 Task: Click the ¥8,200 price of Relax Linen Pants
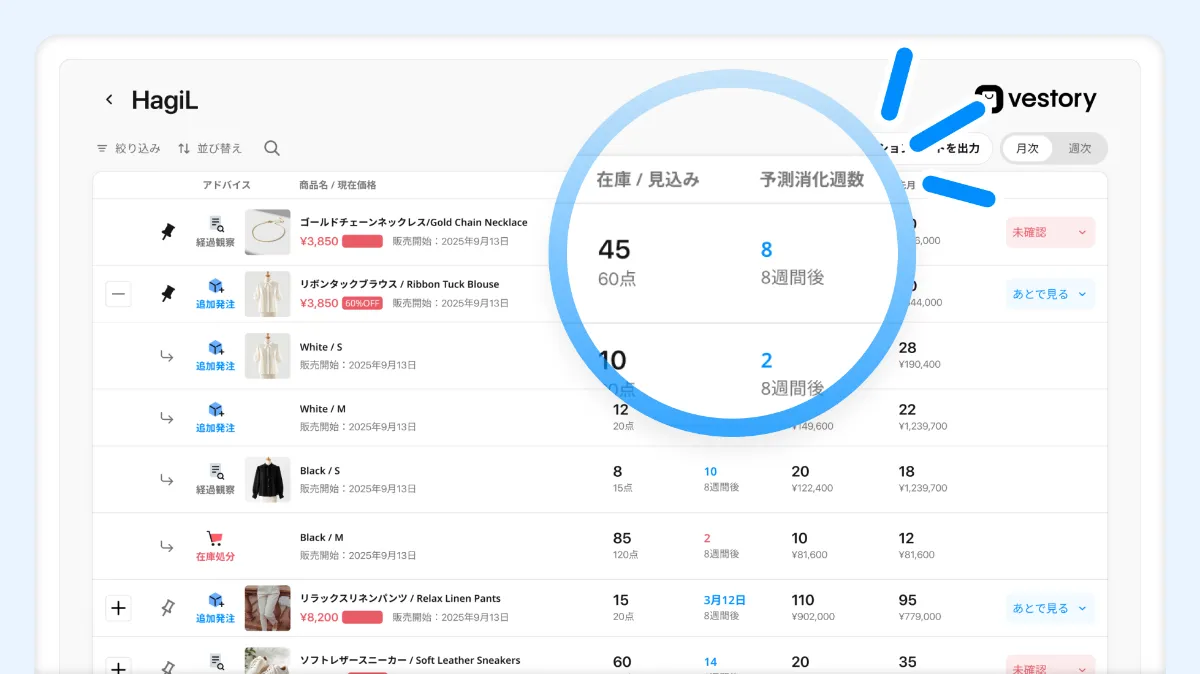319,617
